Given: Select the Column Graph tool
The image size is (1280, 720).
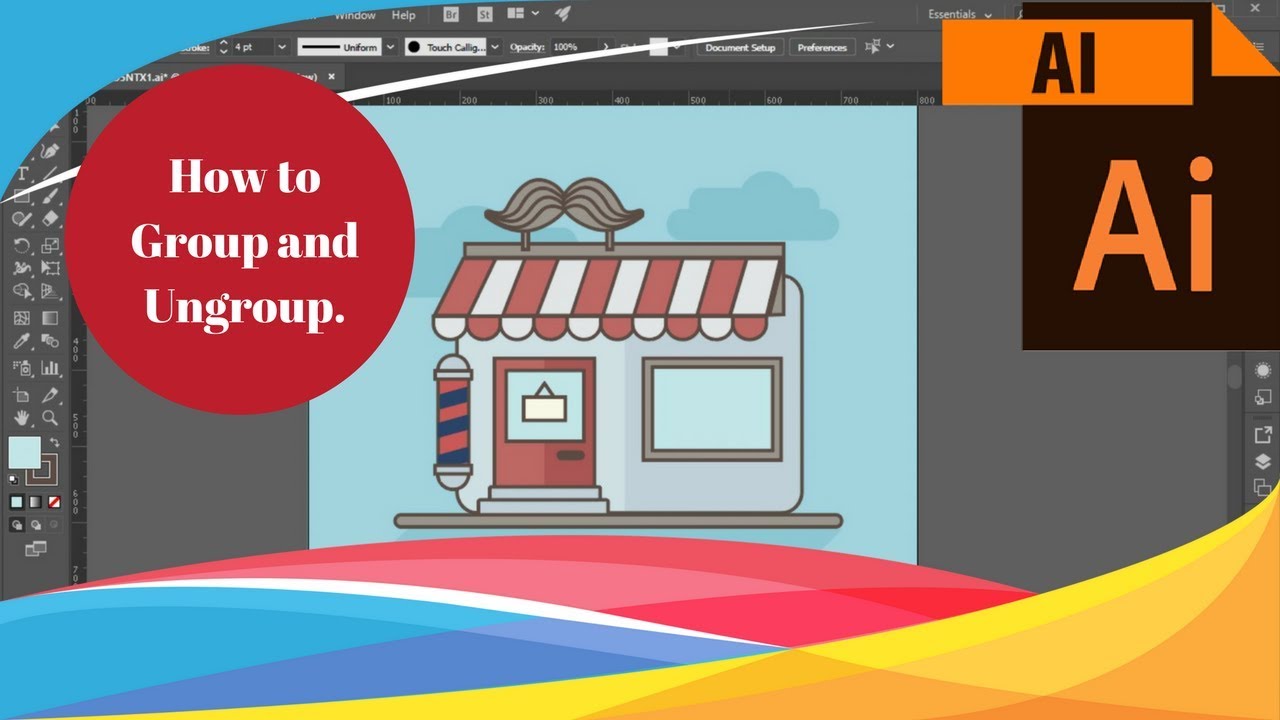Looking at the screenshot, I should click(49, 368).
